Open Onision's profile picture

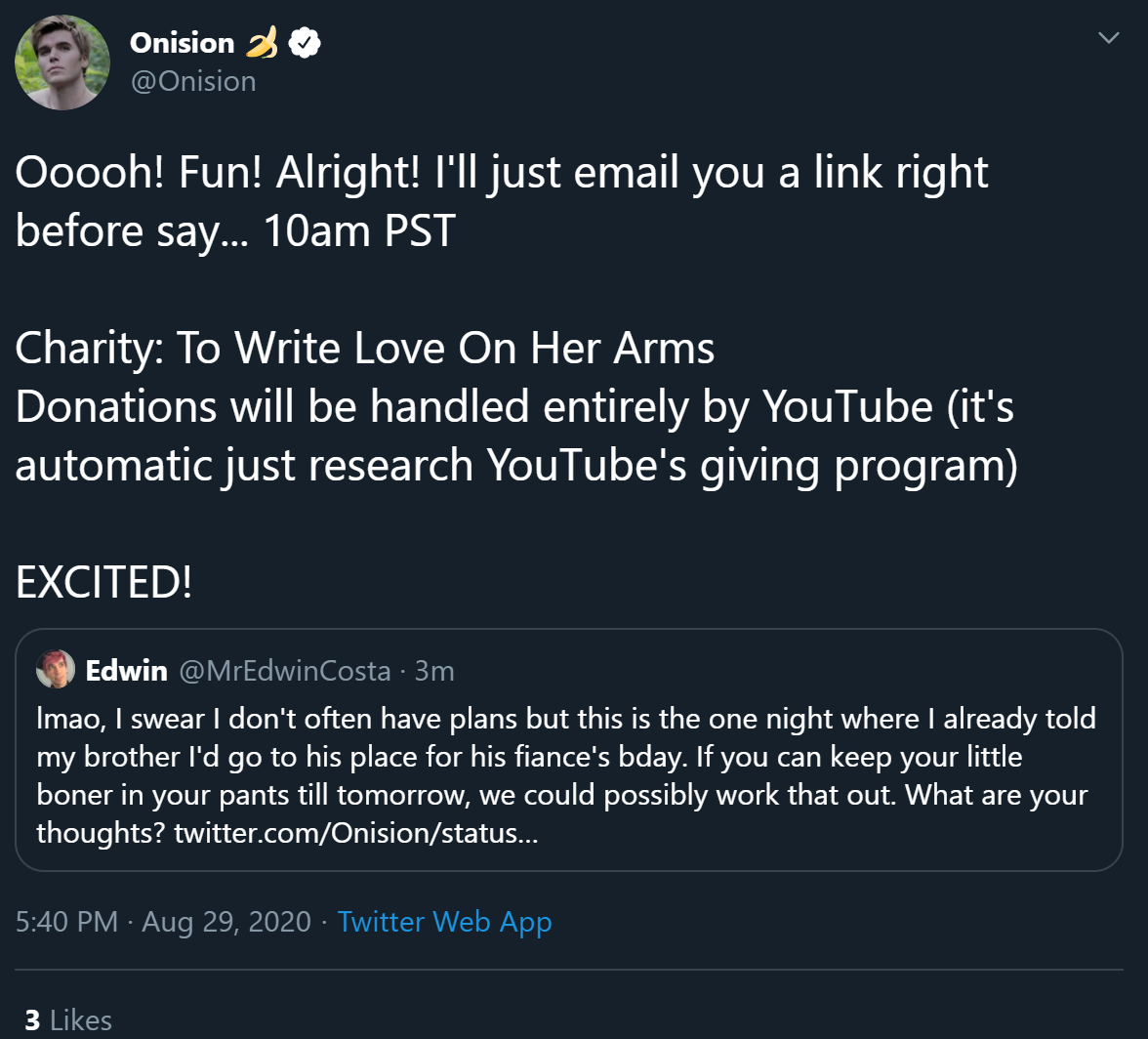pyautogui.click(x=62, y=62)
